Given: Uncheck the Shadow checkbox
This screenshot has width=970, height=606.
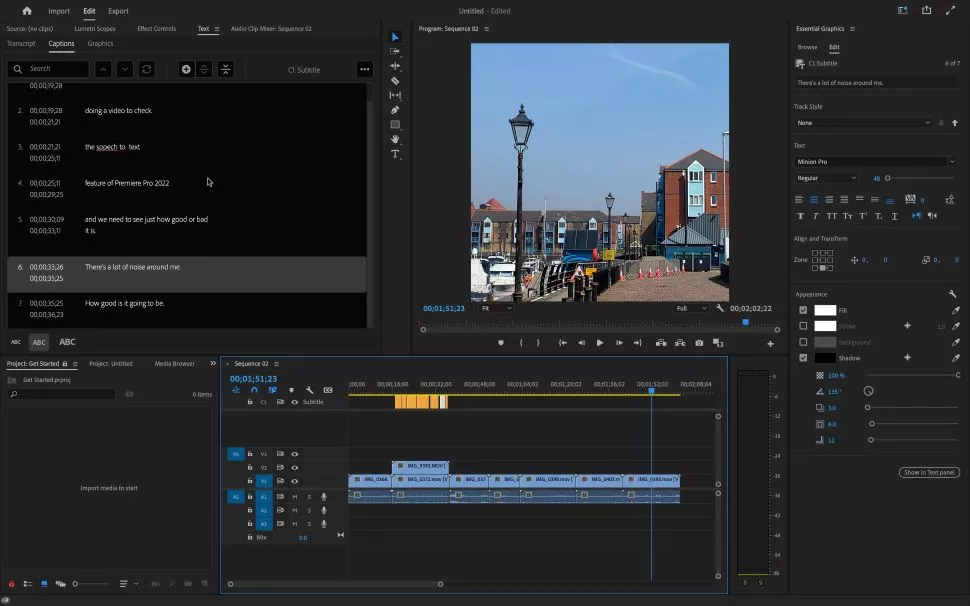Looking at the screenshot, I should click(803, 358).
